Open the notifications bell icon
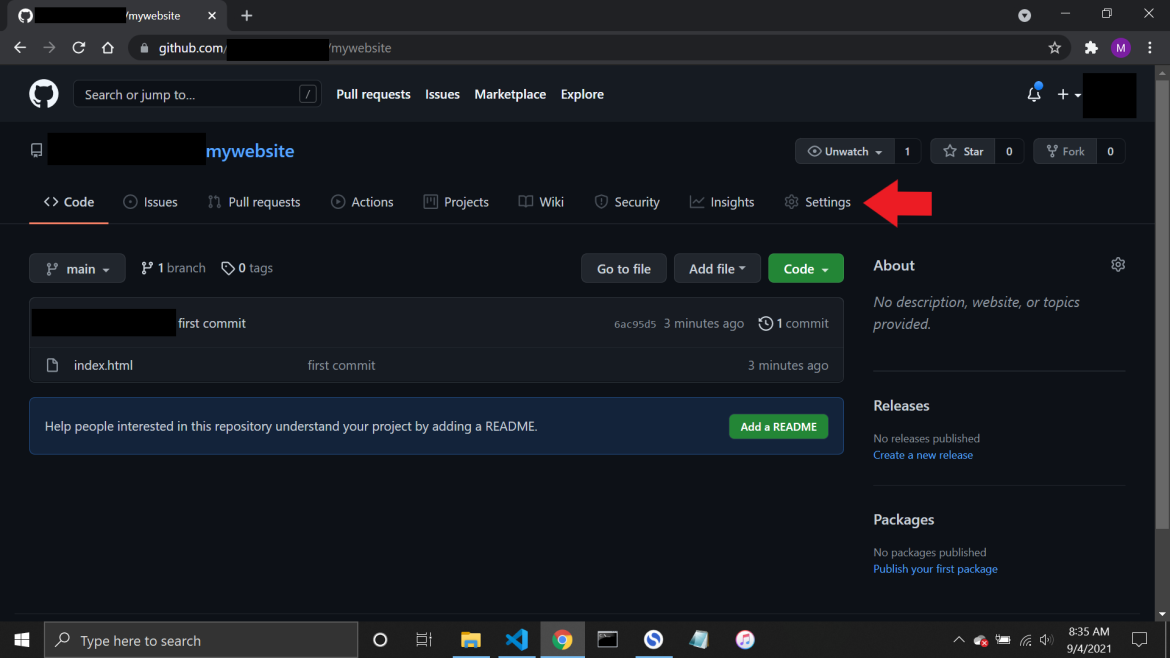The image size is (1170, 658). coord(1033,93)
